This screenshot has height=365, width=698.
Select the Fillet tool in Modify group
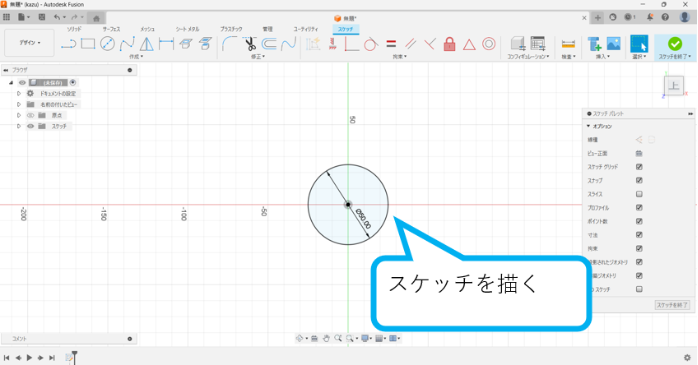[x=229, y=44]
